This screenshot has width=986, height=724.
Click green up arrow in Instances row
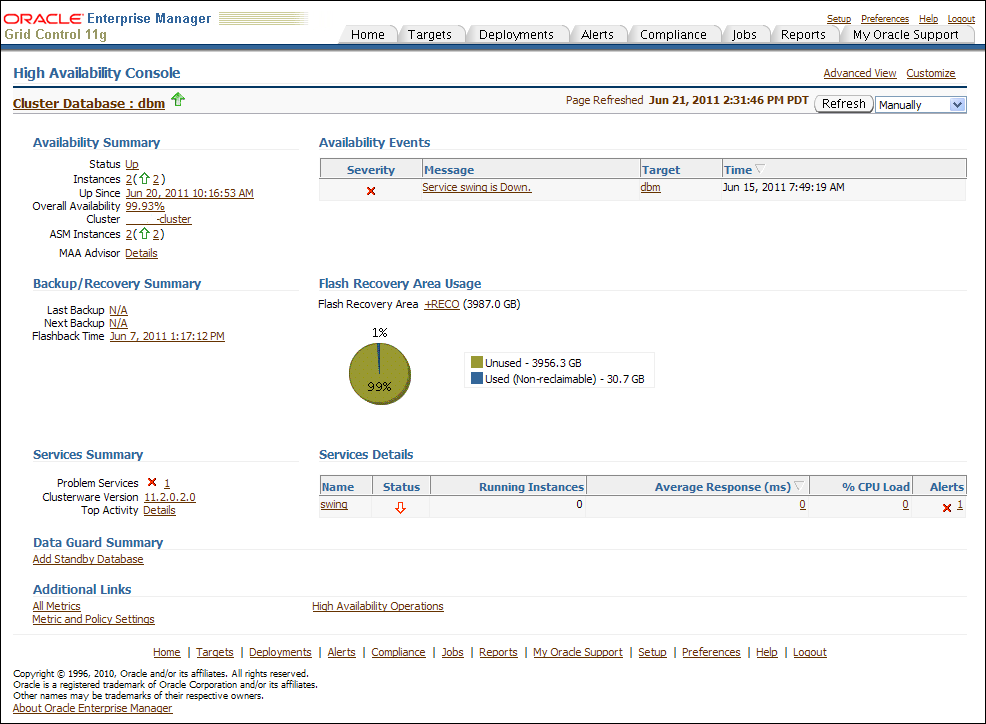[143, 179]
